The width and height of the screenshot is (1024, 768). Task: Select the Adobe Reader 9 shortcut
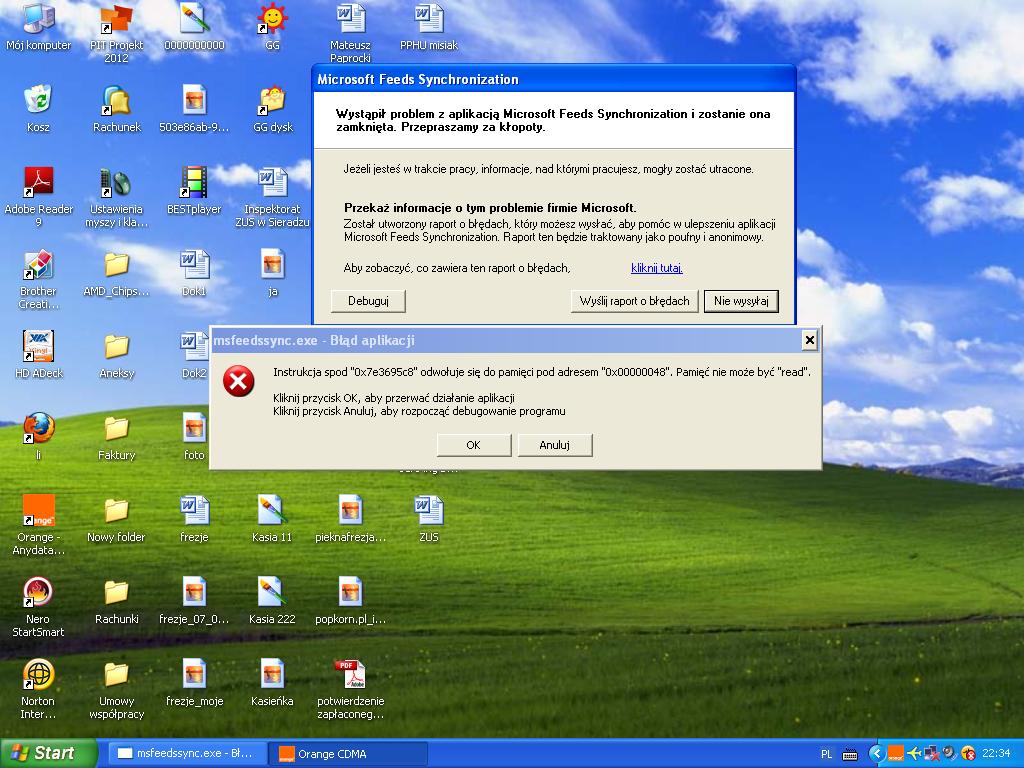(x=39, y=197)
